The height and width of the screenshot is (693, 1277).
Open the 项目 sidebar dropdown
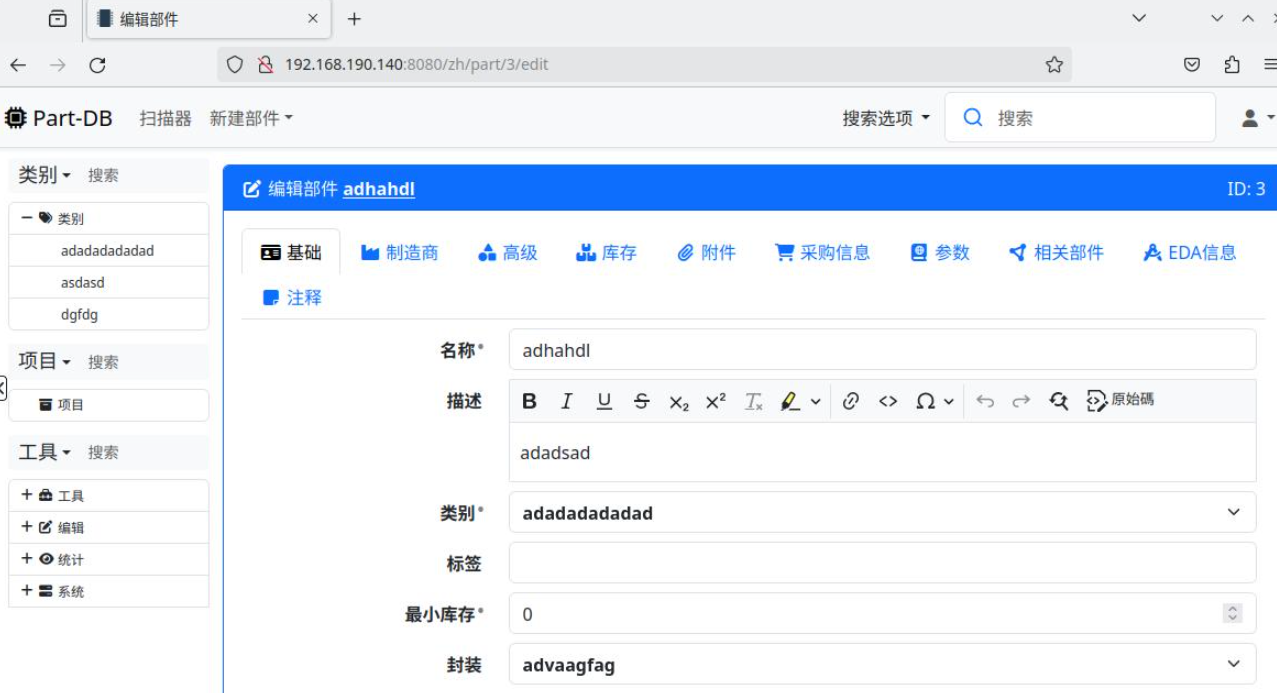pyautogui.click(x=45, y=361)
